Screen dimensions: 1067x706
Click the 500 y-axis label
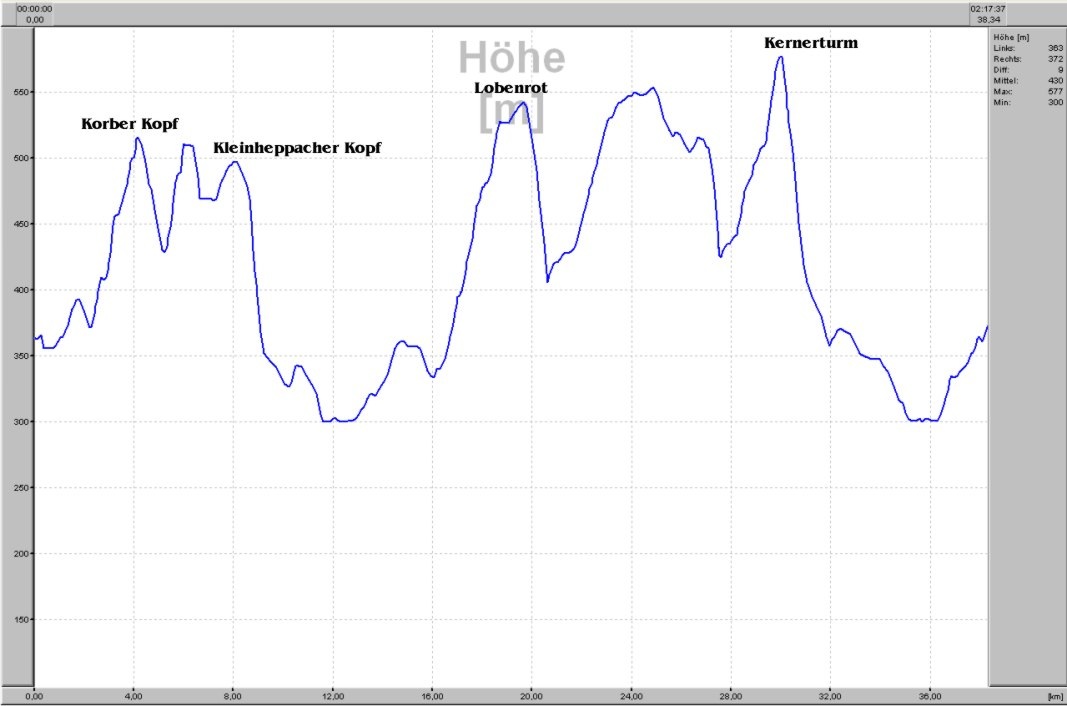point(20,159)
